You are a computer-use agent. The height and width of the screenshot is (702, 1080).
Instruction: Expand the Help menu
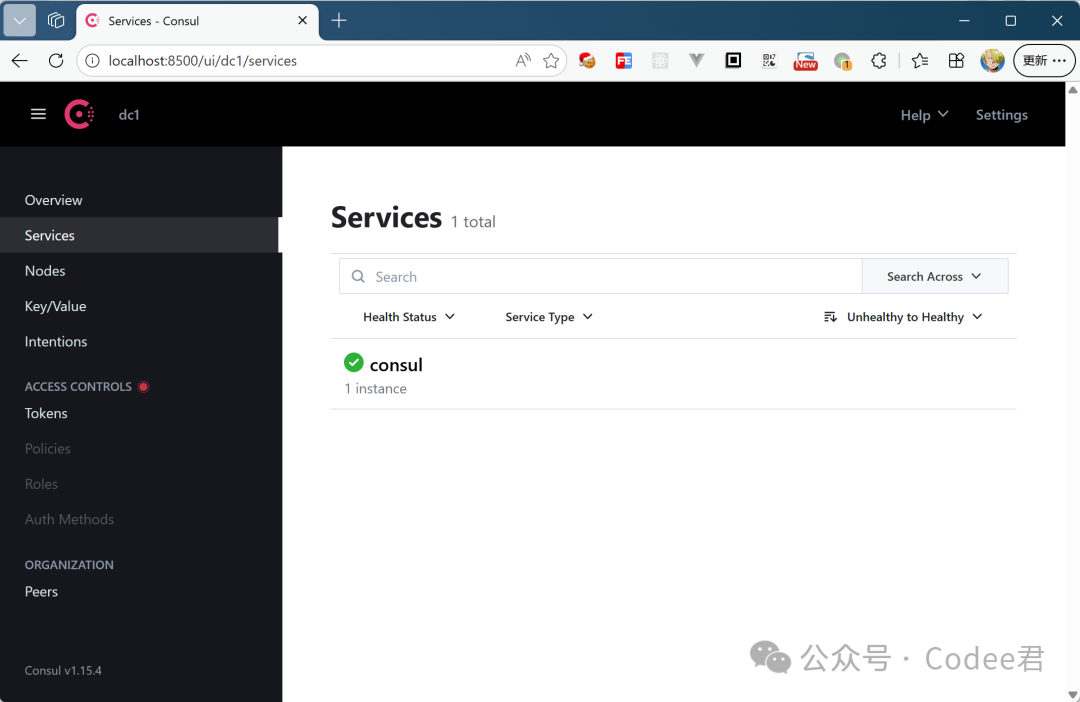click(924, 115)
